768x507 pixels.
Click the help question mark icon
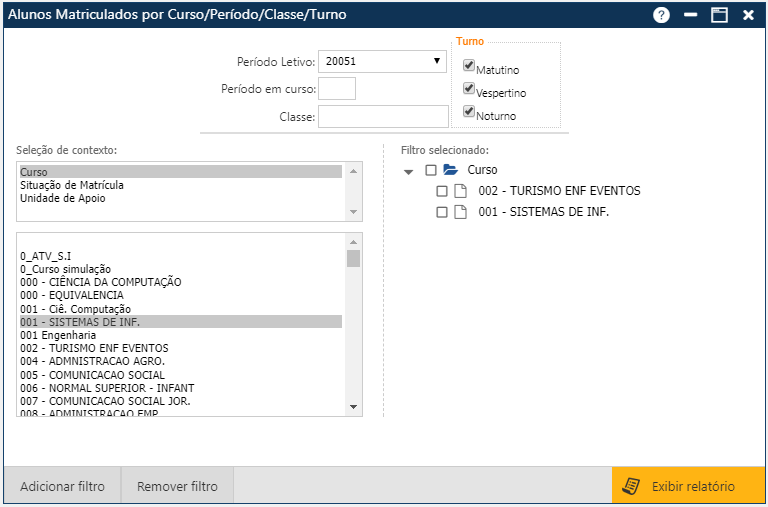[x=661, y=15]
